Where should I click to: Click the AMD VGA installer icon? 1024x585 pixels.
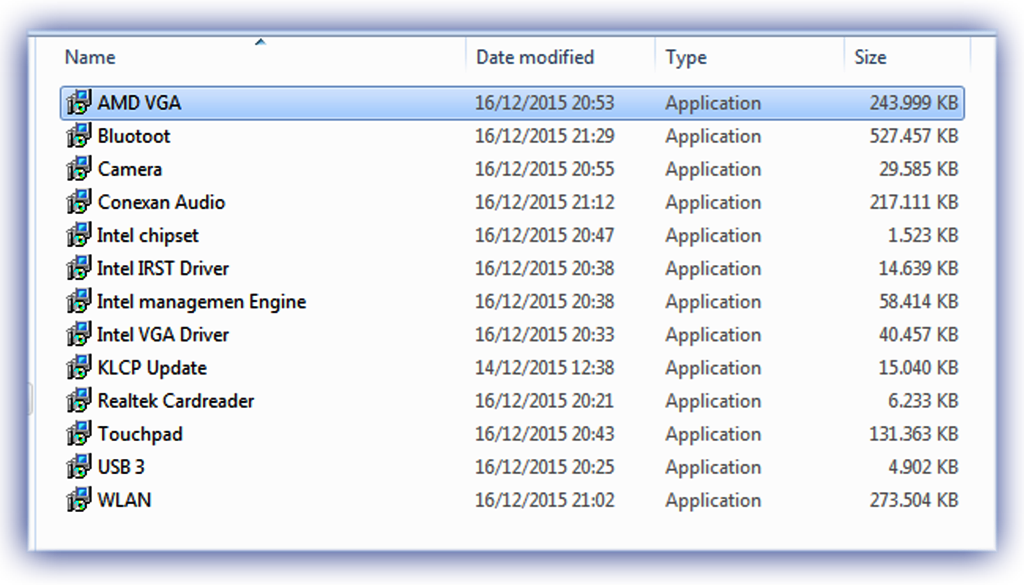point(79,103)
